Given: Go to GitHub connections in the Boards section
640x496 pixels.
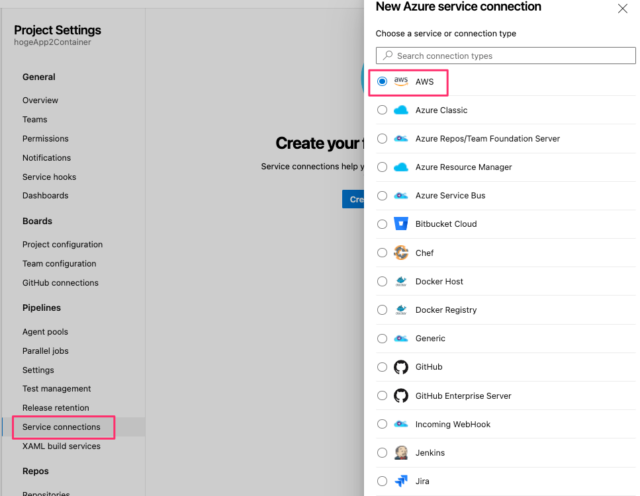Looking at the screenshot, I should point(60,283).
